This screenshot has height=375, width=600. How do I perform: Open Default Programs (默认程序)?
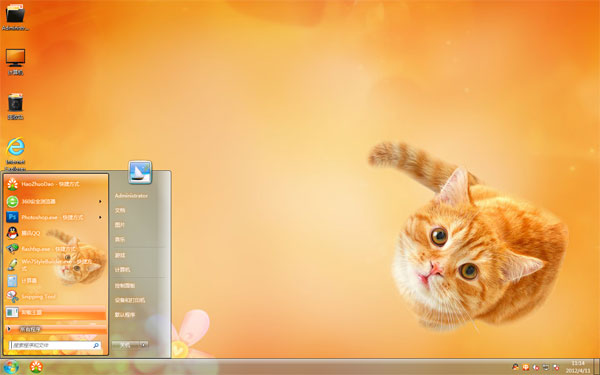coord(125,315)
